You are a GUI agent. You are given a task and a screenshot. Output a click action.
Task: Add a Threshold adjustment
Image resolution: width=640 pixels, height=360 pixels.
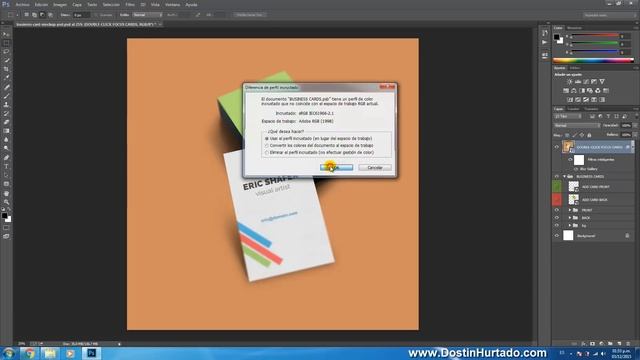tap(586, 100)
